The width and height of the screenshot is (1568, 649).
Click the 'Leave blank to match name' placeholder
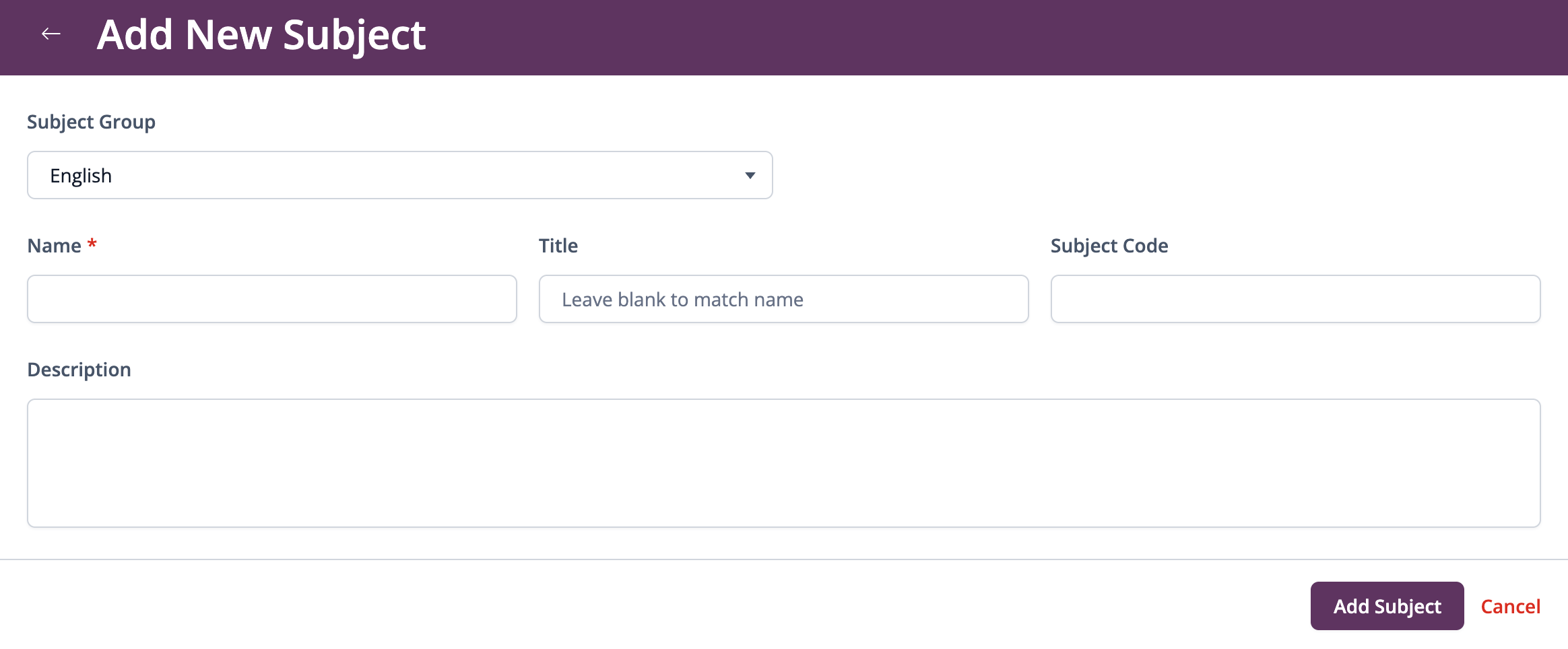682,300
